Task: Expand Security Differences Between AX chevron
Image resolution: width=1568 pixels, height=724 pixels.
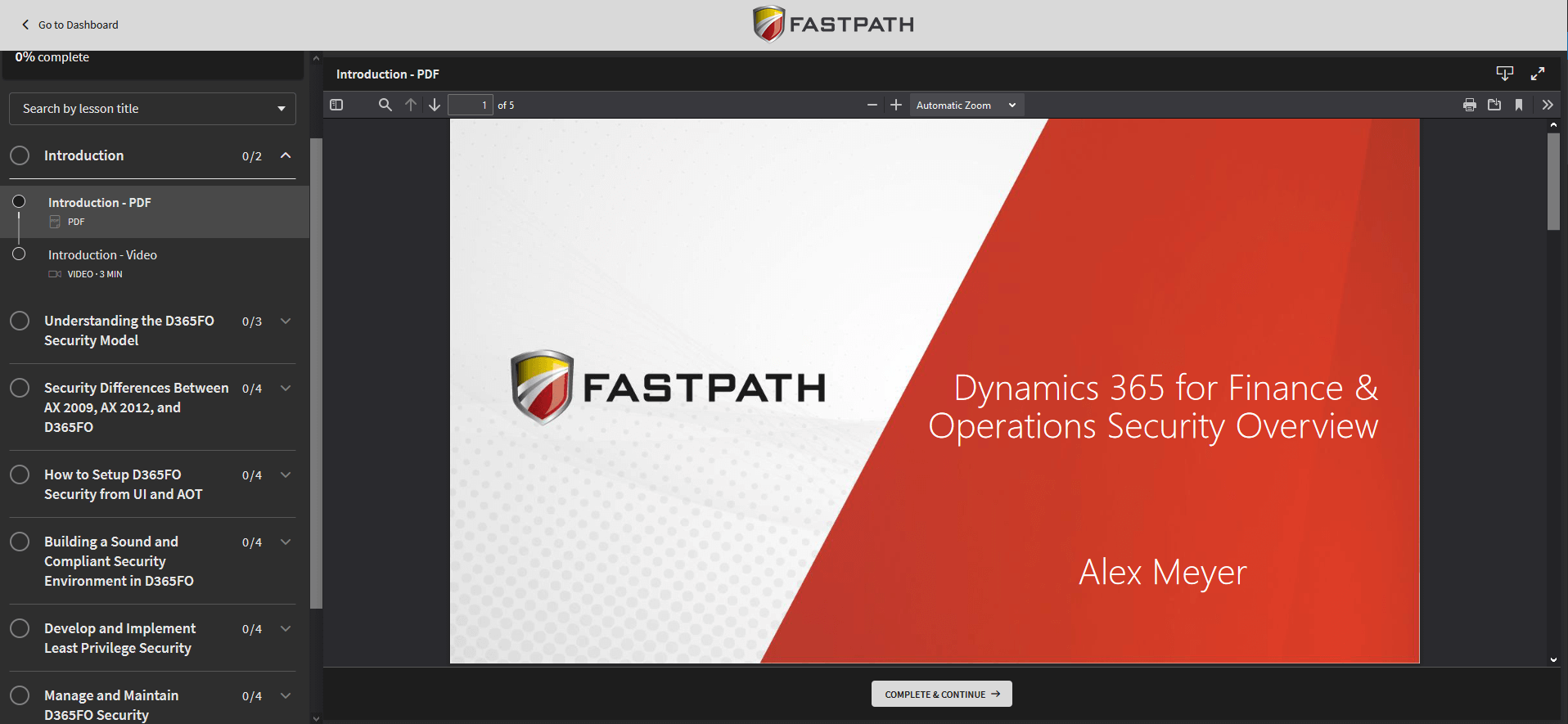Action: (x=286, y=388)
